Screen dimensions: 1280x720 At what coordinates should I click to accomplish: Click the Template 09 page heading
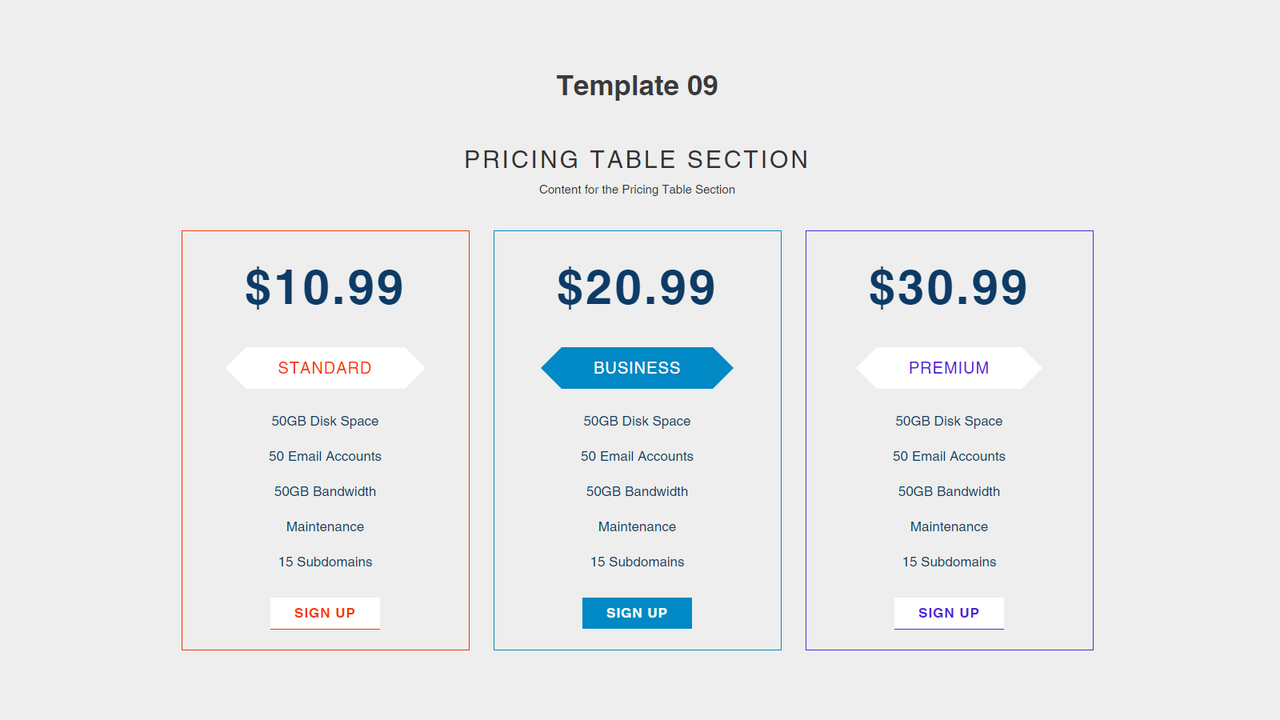click(637, 86)
